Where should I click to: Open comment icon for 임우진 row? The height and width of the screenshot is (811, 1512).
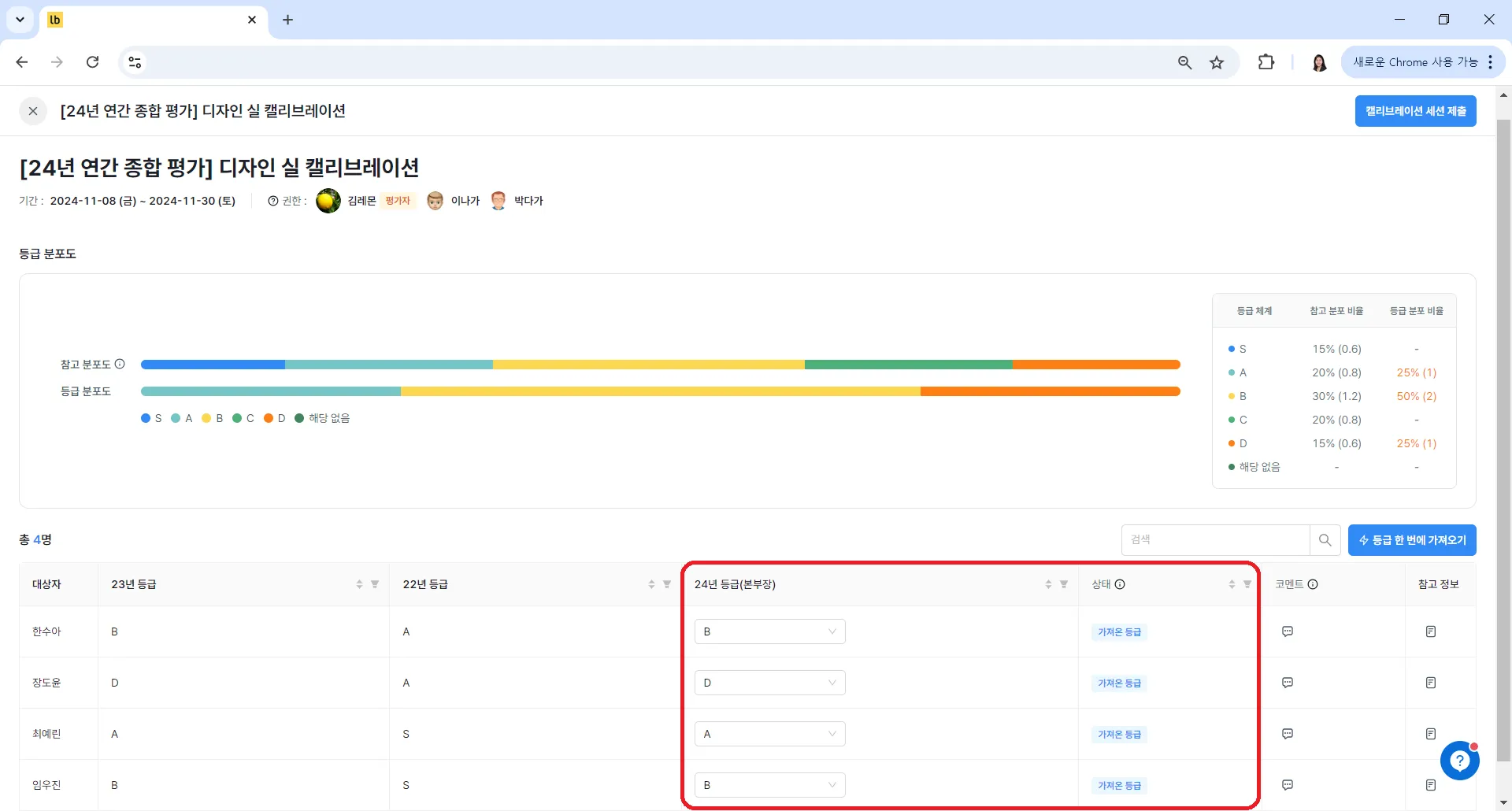[x=1288, y=785]
